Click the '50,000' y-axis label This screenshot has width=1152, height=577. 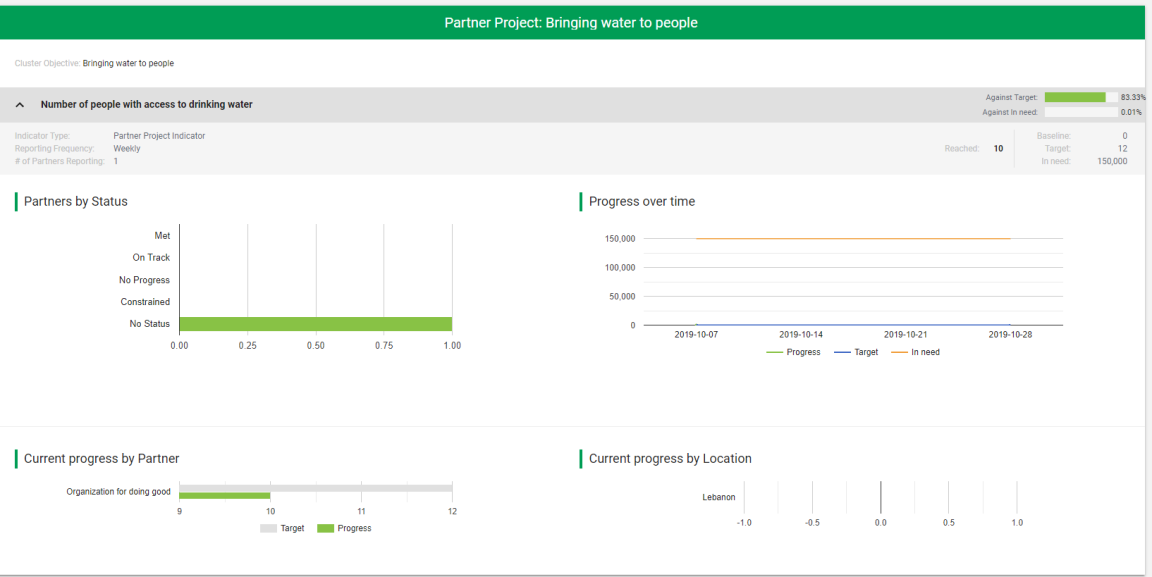(622, 296)
